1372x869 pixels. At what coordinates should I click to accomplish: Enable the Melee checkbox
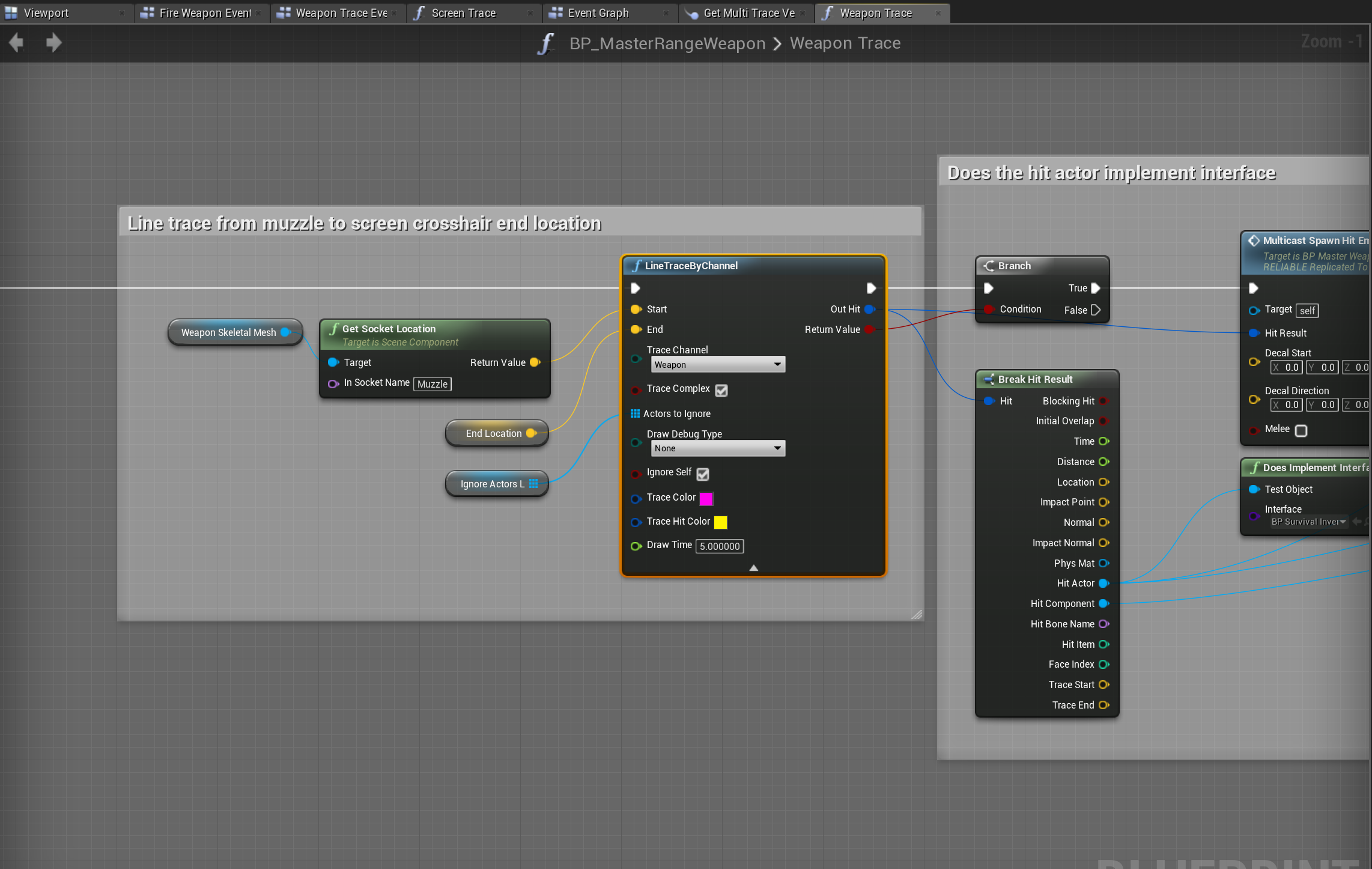[1301, 430]
